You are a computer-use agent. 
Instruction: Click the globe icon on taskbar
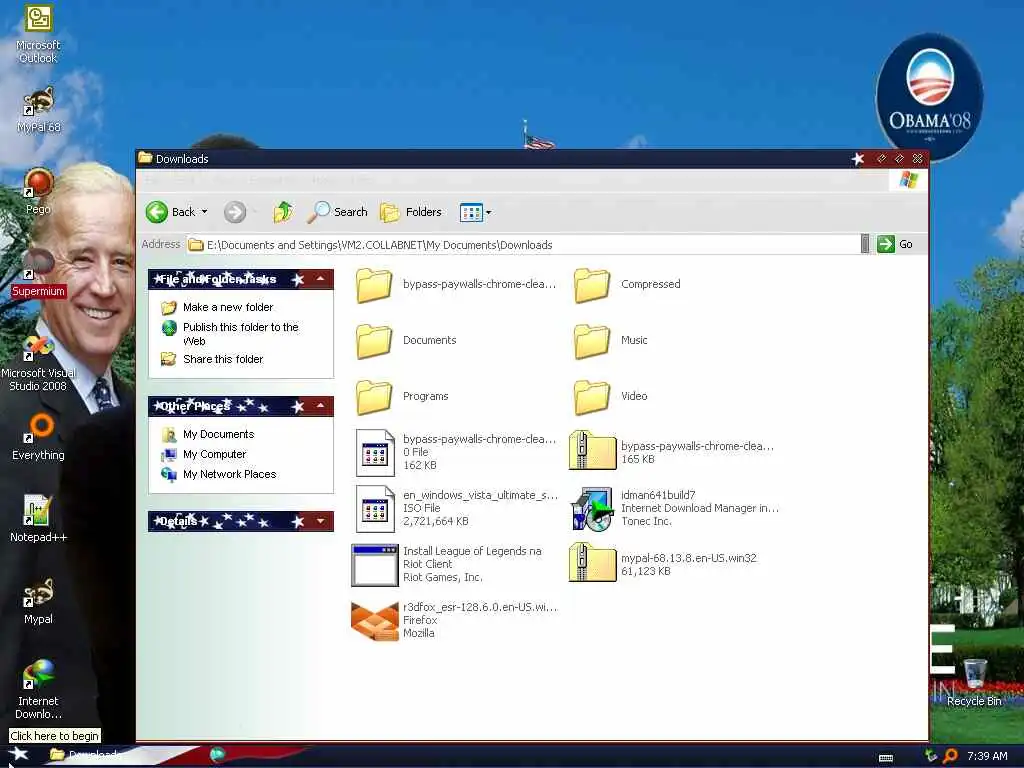217,755
